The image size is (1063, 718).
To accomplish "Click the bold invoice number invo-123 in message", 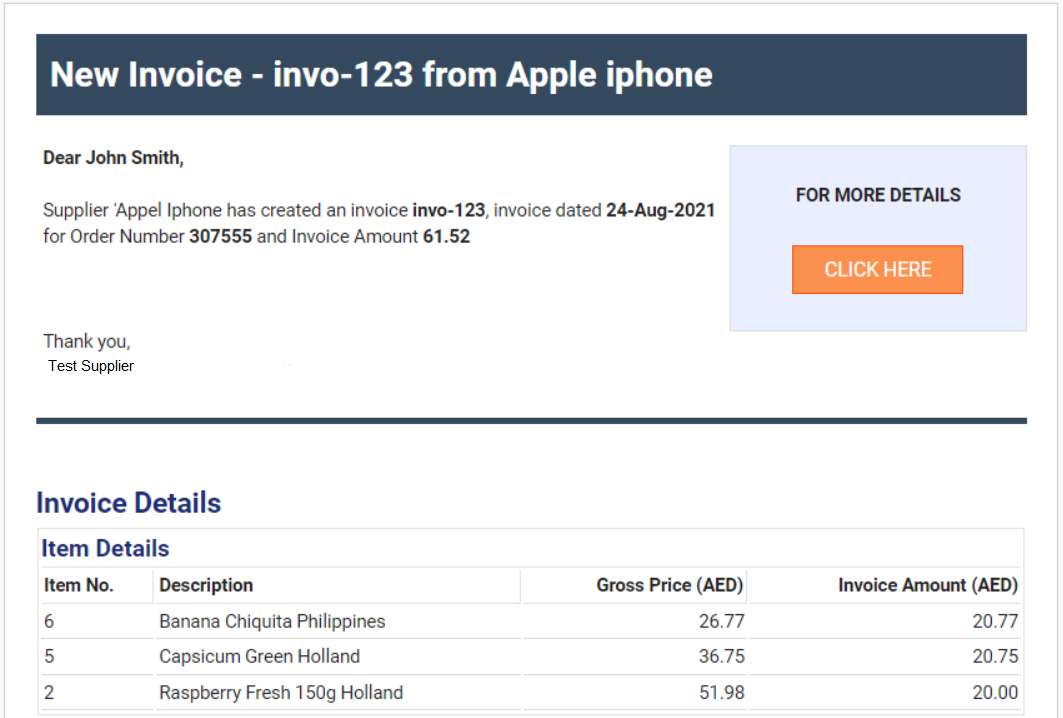I will pos(449,210).
